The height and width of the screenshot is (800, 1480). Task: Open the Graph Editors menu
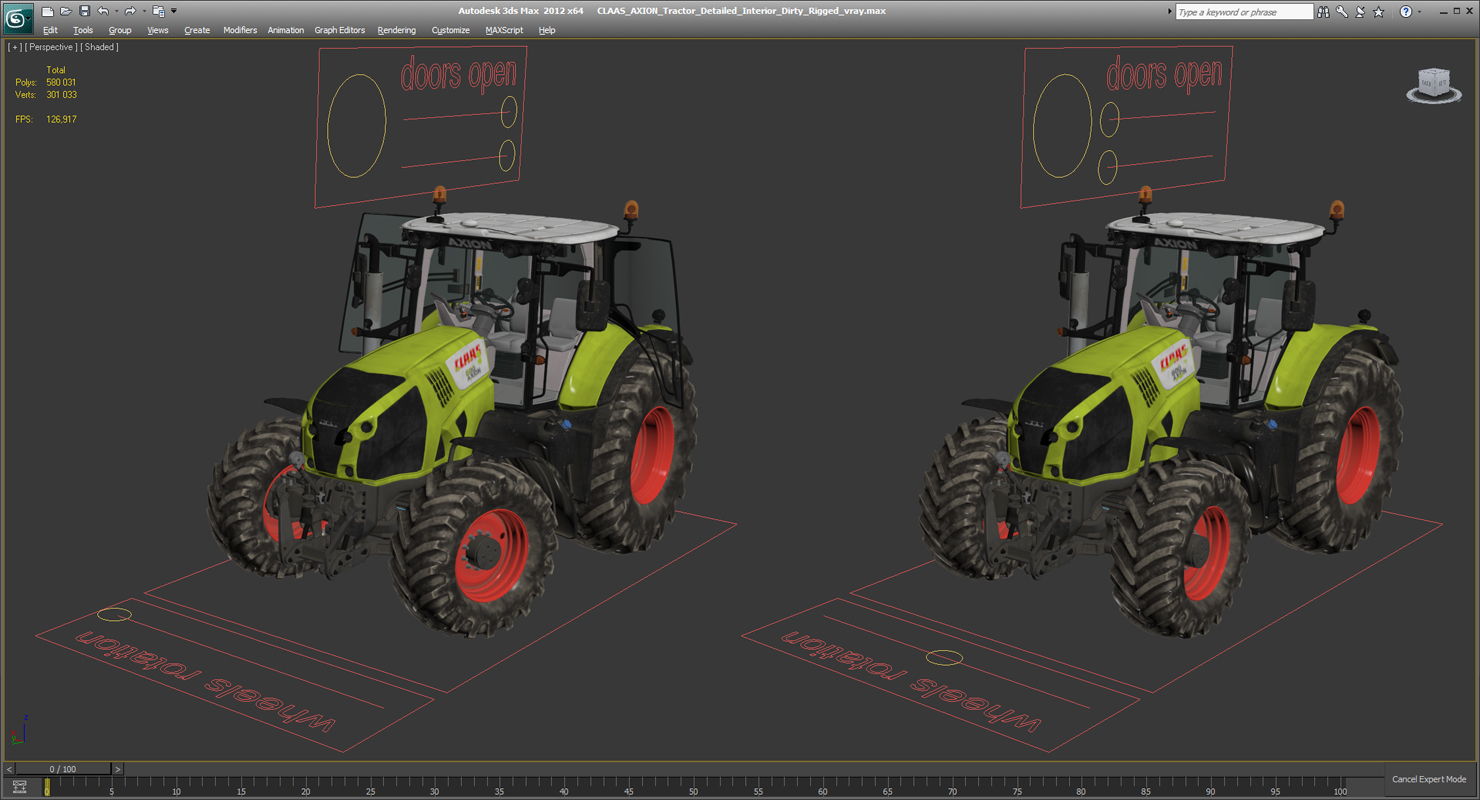[340, 30]
